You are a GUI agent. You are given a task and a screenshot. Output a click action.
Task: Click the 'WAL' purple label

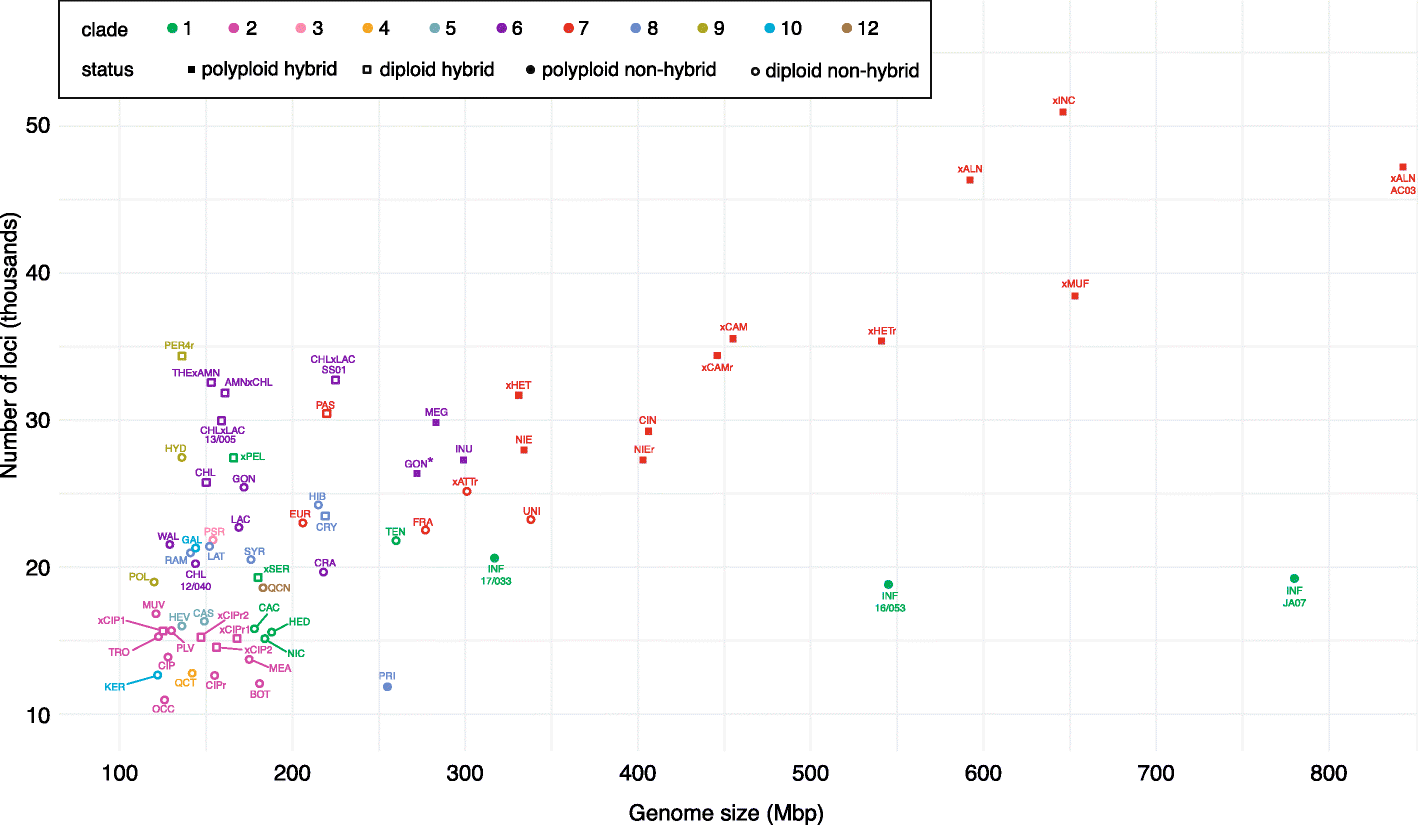point(168,537)
